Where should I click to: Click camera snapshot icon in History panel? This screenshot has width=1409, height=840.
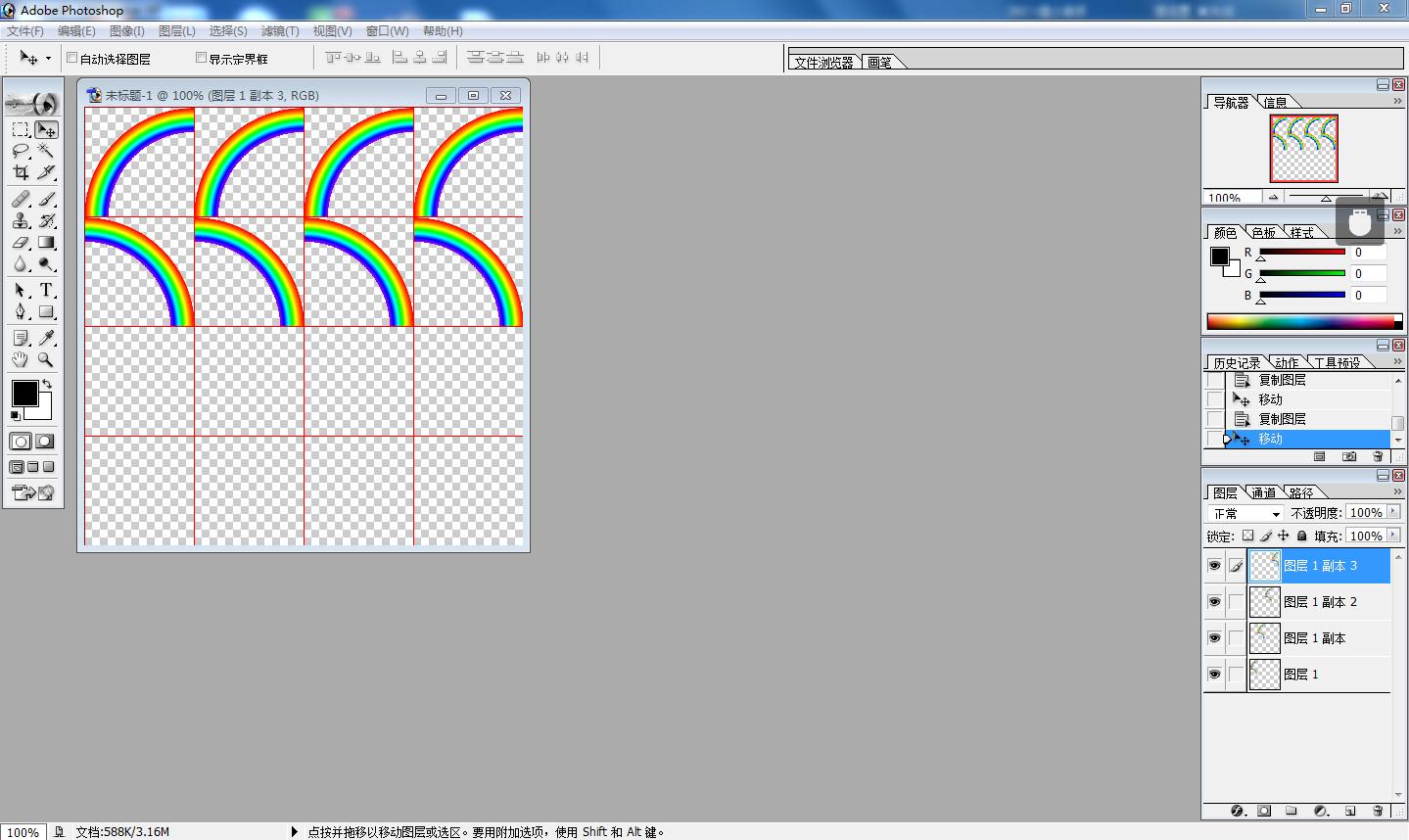[x=1349, y=456]
